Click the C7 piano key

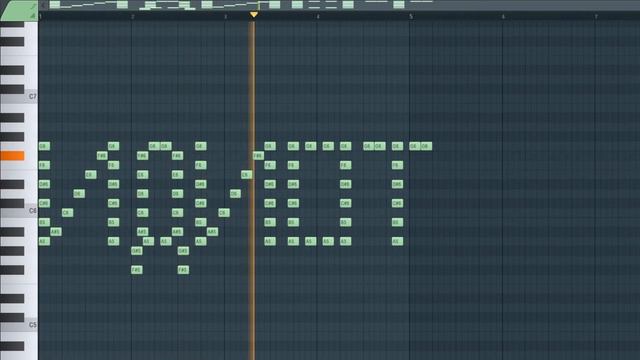tap(19, 98)
